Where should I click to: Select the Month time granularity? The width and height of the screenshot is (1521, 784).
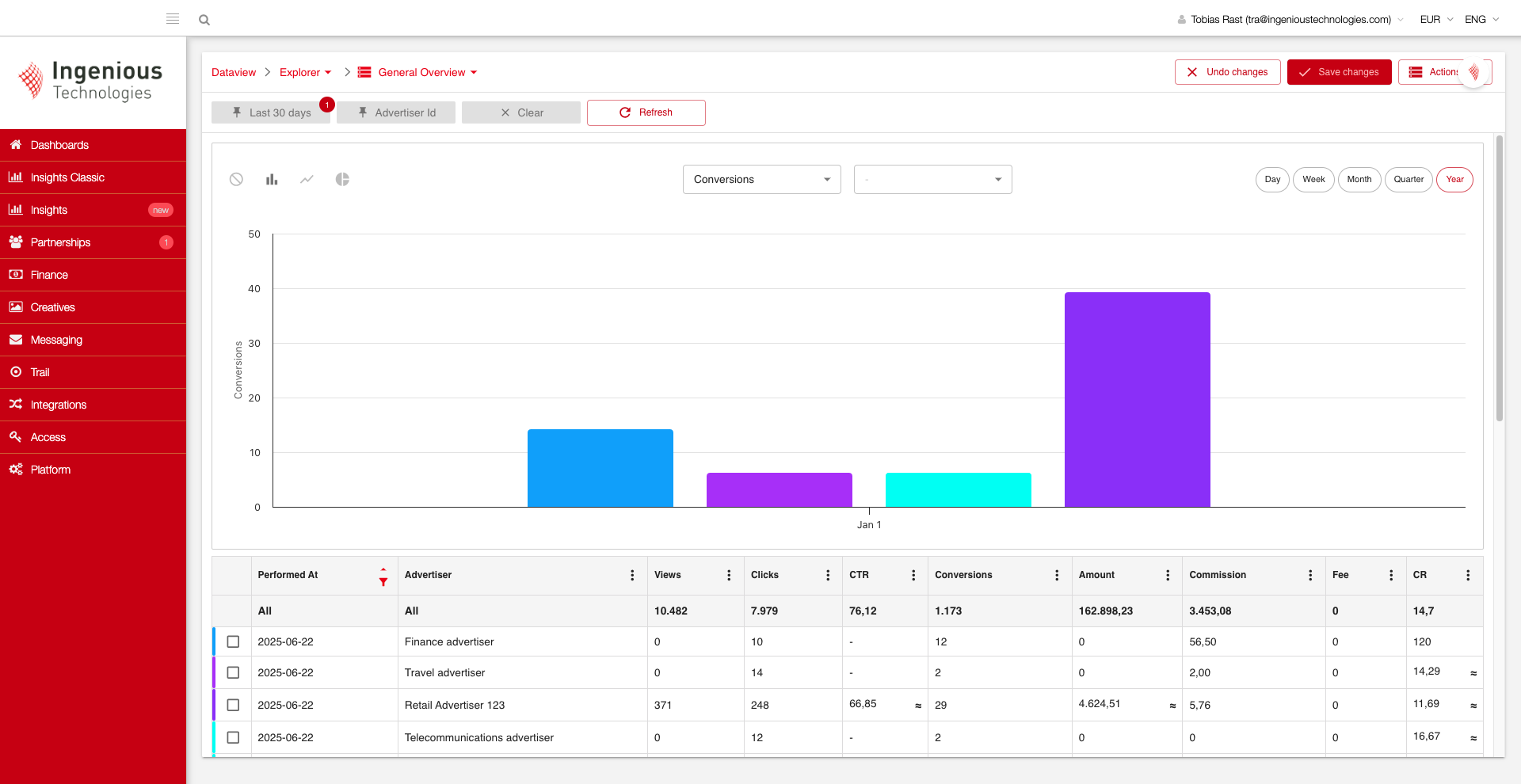1359,180
